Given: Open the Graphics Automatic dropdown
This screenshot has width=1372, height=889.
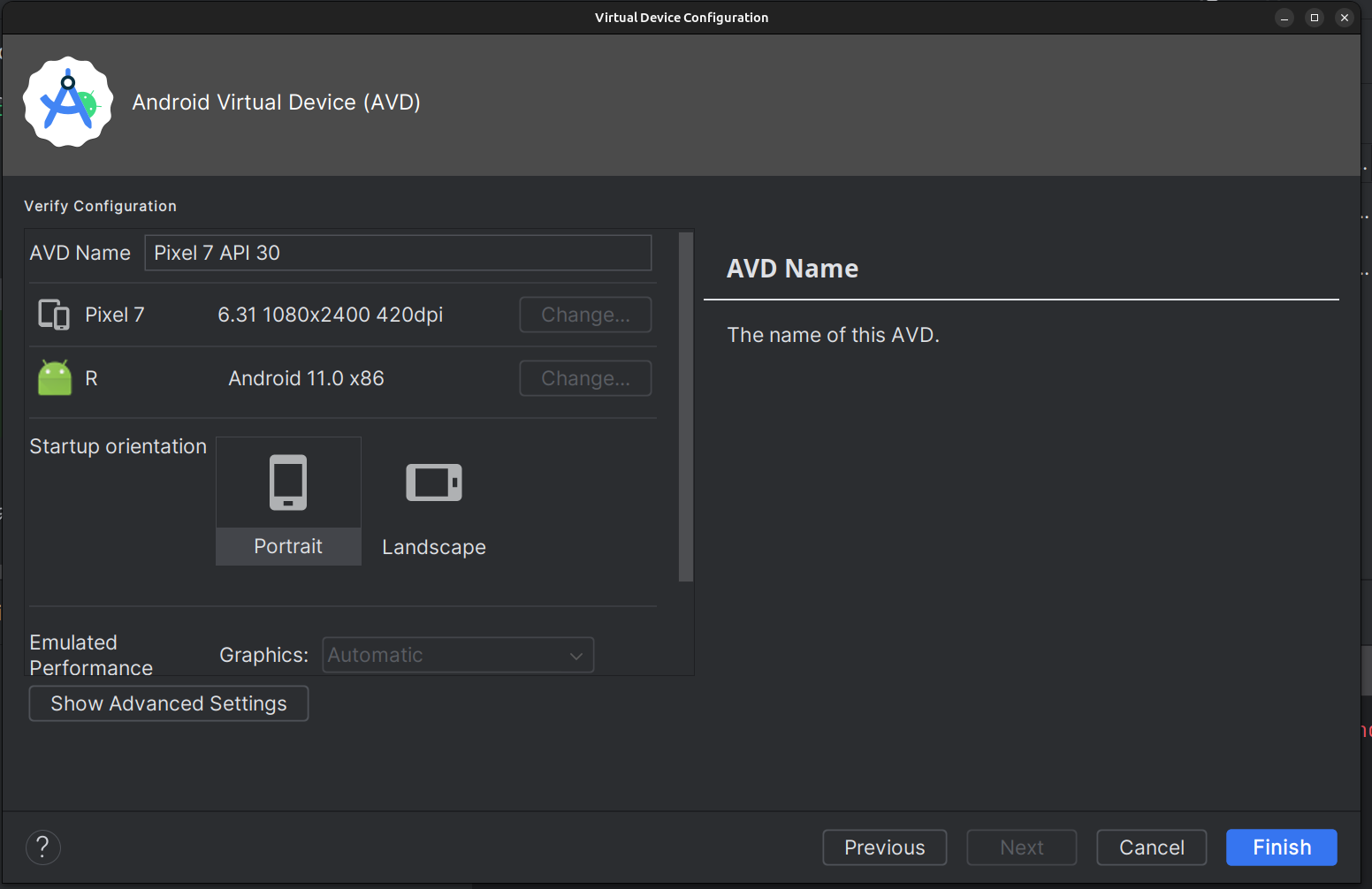Looking at the screenshot, I should tap(458, 655).
